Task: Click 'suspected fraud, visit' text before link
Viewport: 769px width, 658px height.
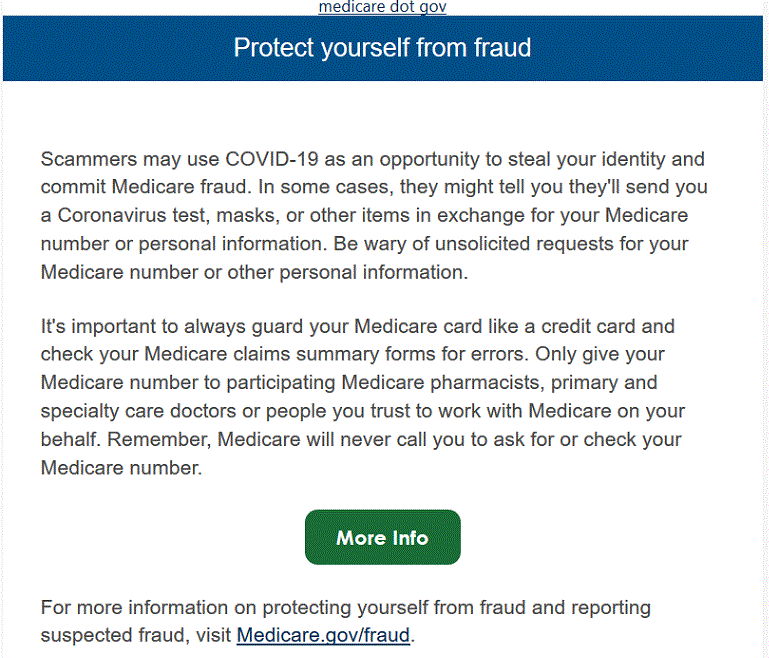Action: 136,635
